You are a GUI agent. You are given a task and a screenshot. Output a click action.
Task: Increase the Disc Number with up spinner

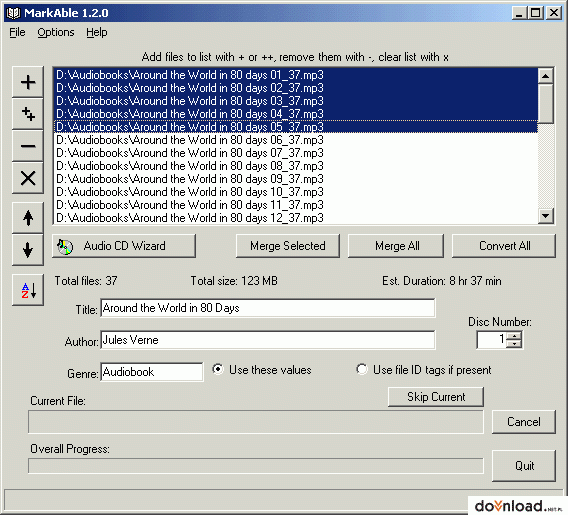(514, 336)
